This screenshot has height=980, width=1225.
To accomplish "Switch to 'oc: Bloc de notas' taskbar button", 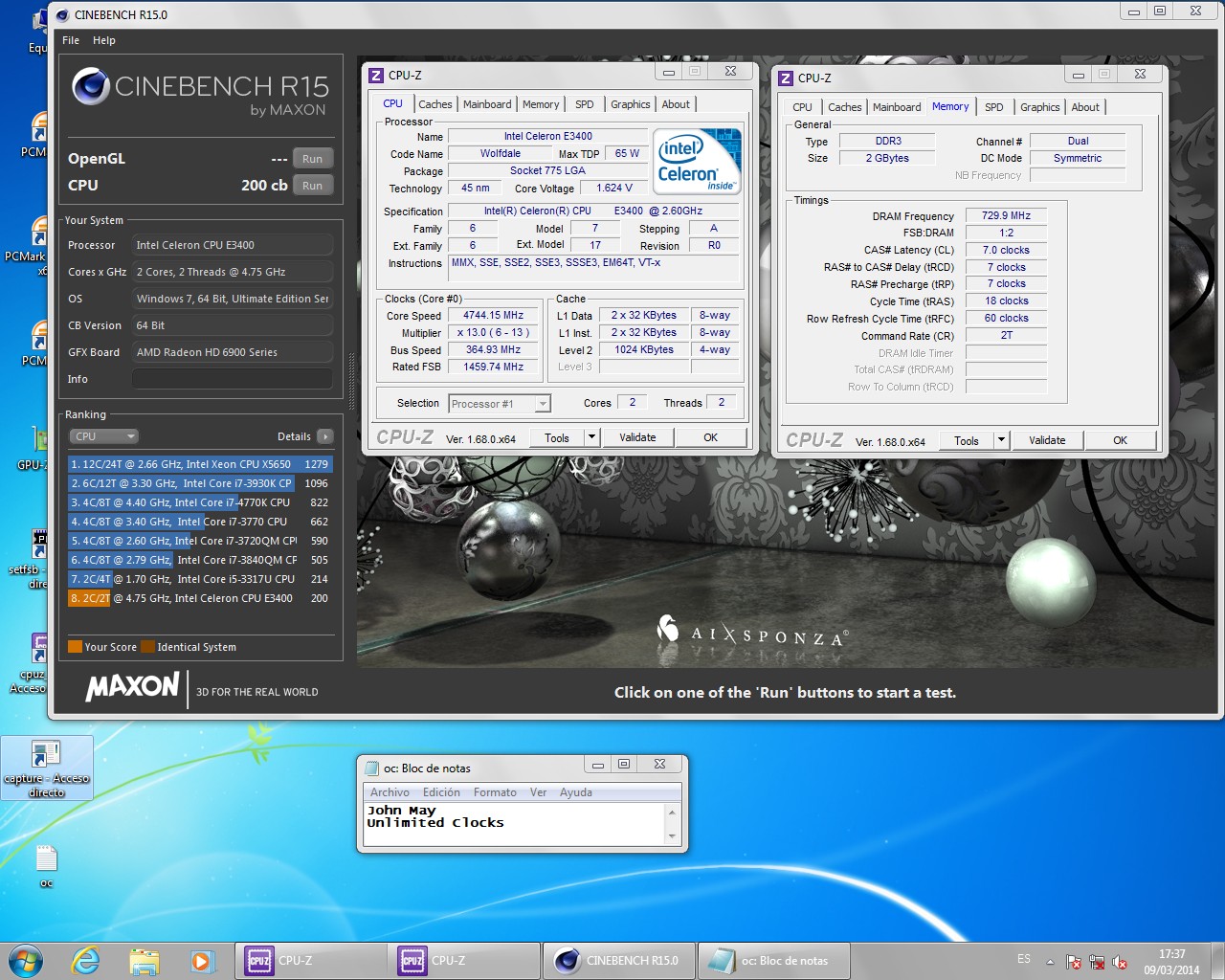I will click(773, 960).
